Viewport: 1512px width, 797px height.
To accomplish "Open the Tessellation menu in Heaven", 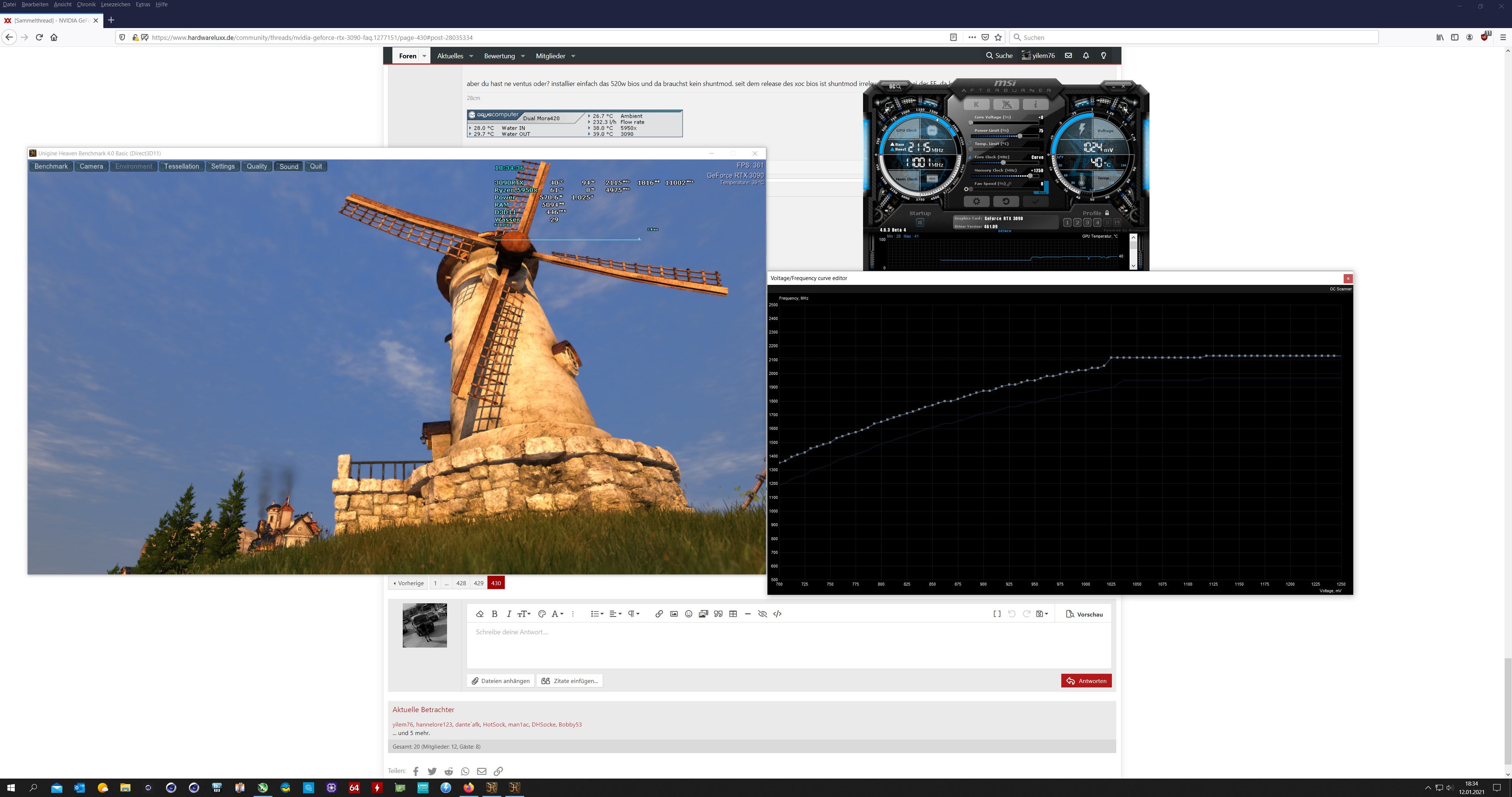I will point(181,167).
